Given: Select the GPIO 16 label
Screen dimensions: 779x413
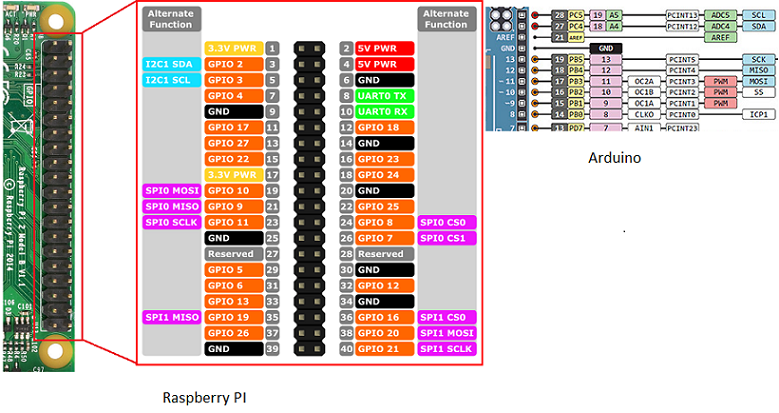Looking at the screenshot, I should (385, 317).
